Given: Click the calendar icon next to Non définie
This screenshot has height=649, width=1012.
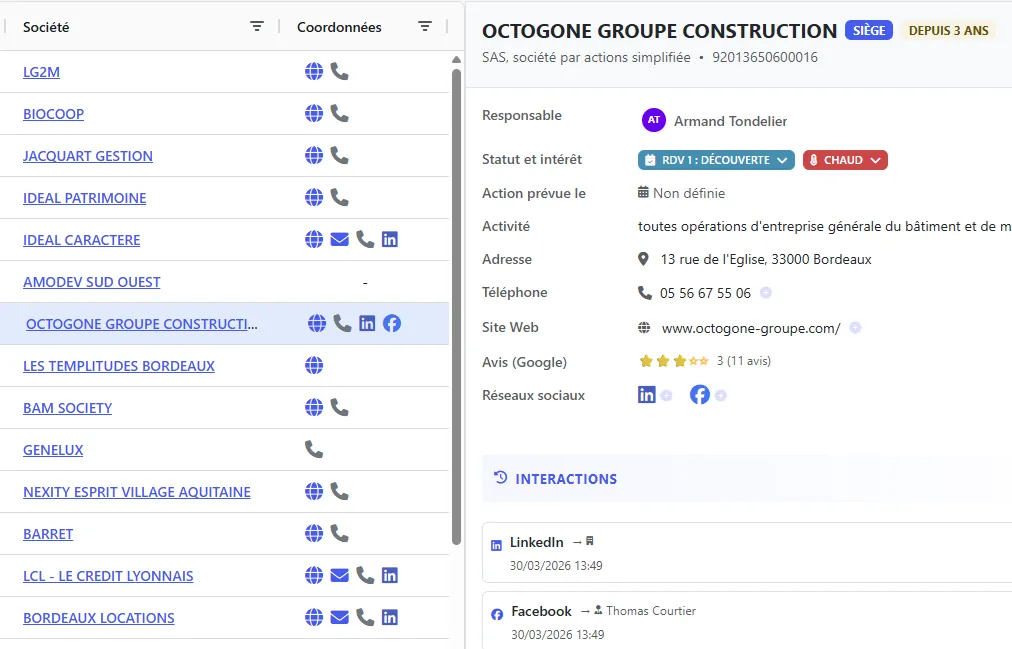Looking at the screenshot, I should 643,193.
